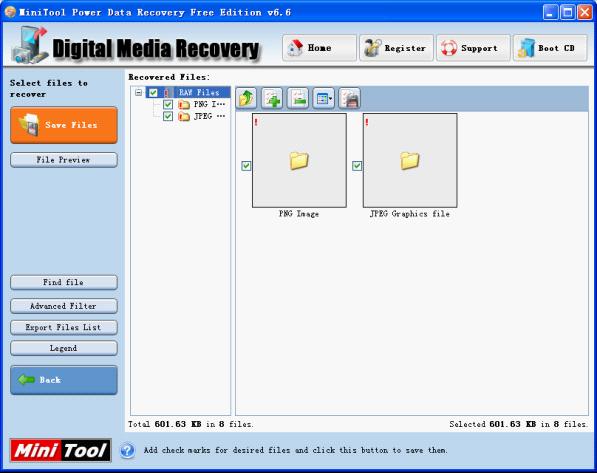Screen dimensions: 597x473
Task: Uncheck the checkbox beside PNG Image thumbnail
Action: coord(246,166)
